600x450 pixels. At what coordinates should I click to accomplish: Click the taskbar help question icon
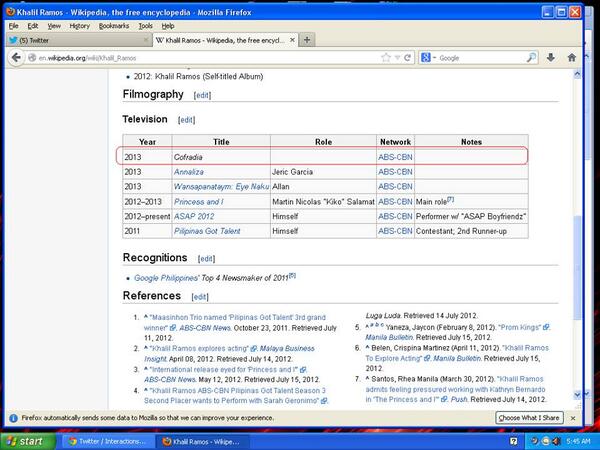[514, 441]
